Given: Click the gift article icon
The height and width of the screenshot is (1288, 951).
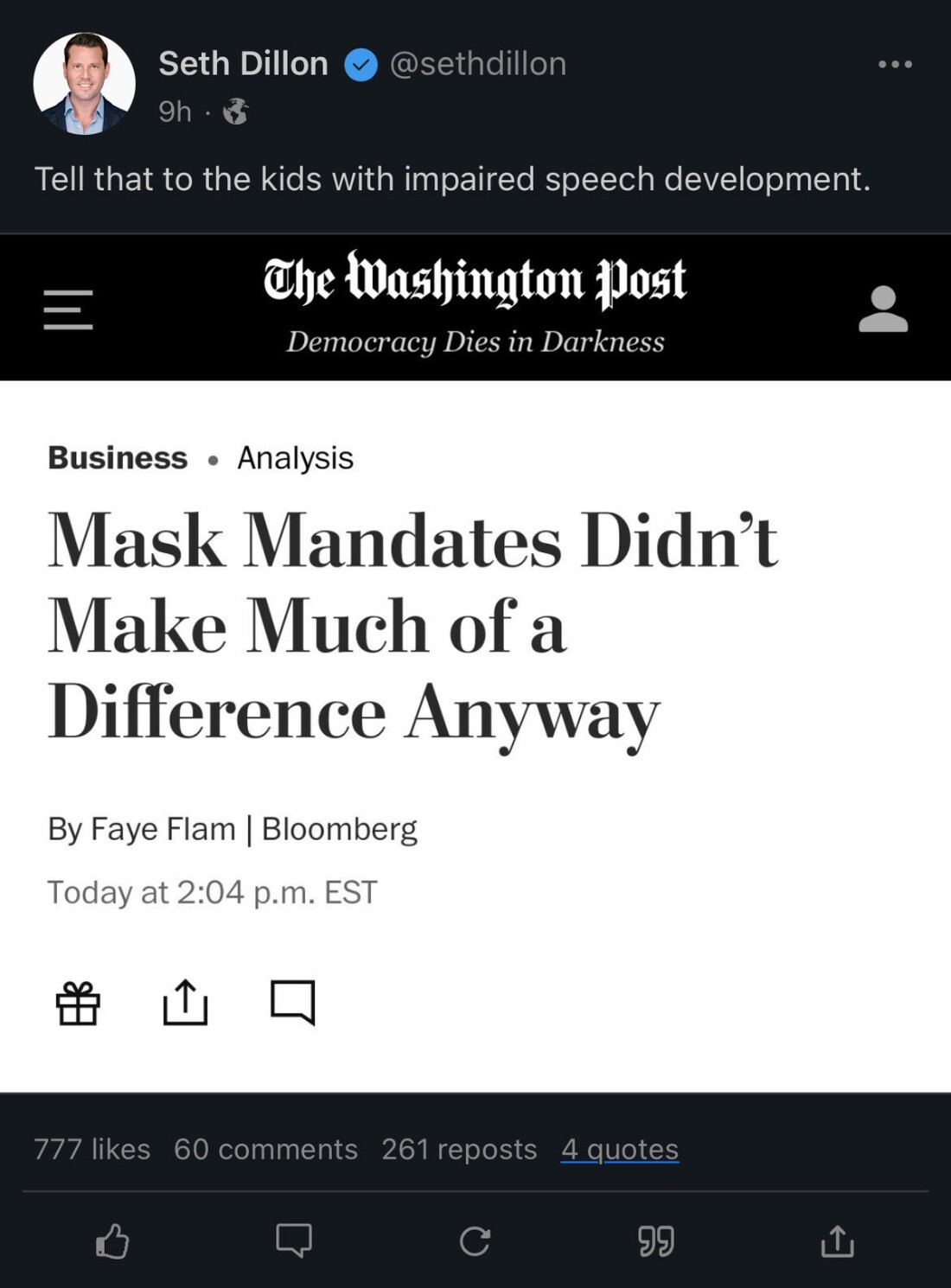Looking at the screenshot, I should [x=78, y=1003].
